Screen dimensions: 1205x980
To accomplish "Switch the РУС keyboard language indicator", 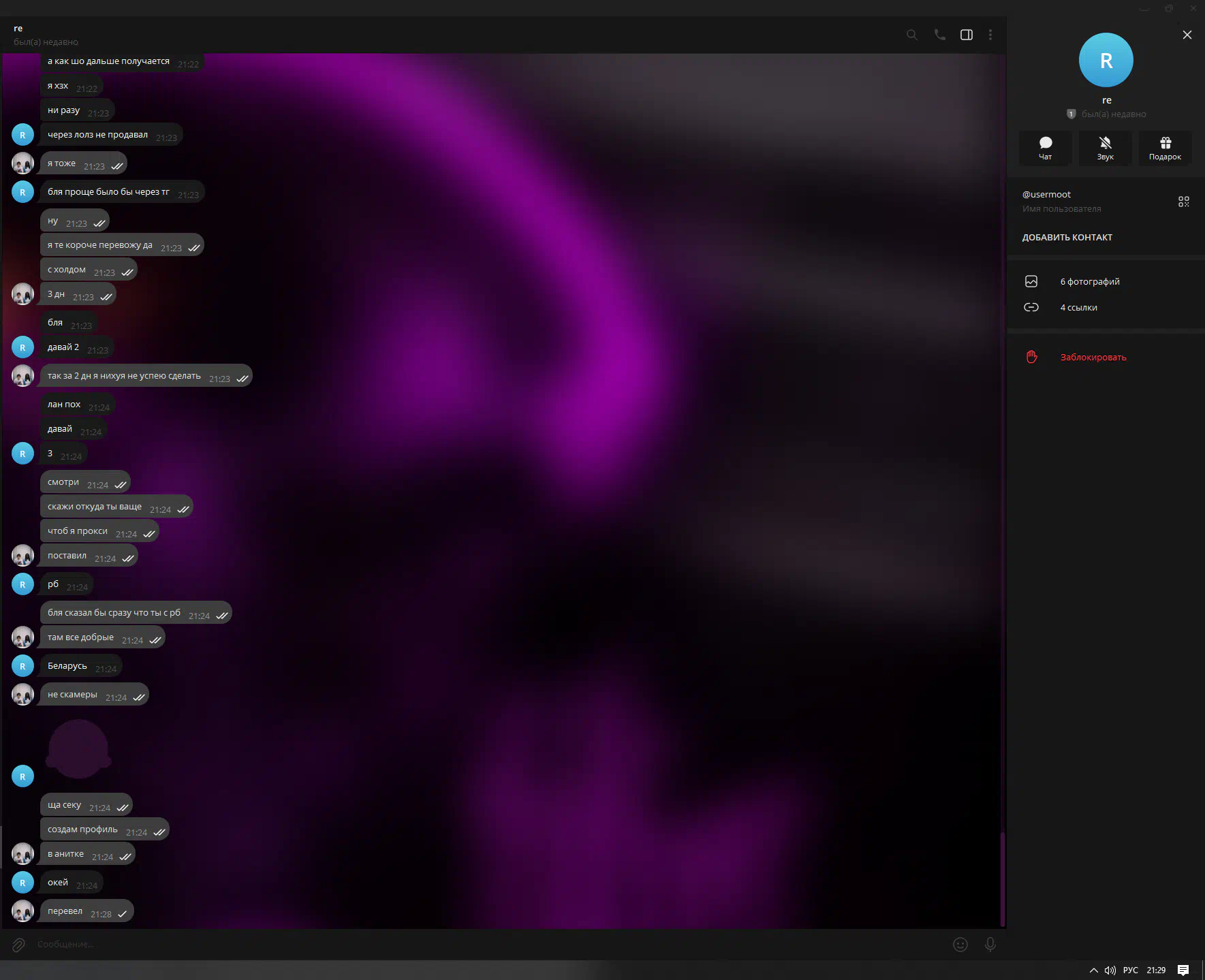I will (x=1130, y=970).
